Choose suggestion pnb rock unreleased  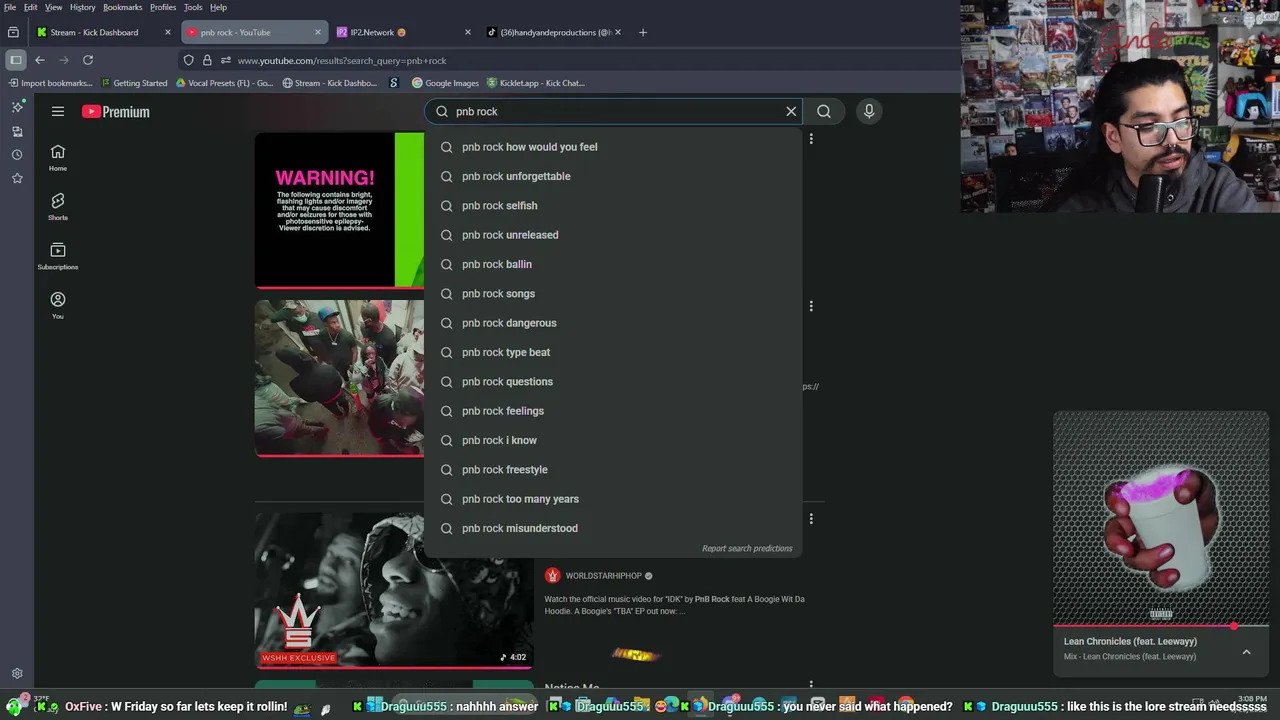pyautogui.click(x=613, y=235)
